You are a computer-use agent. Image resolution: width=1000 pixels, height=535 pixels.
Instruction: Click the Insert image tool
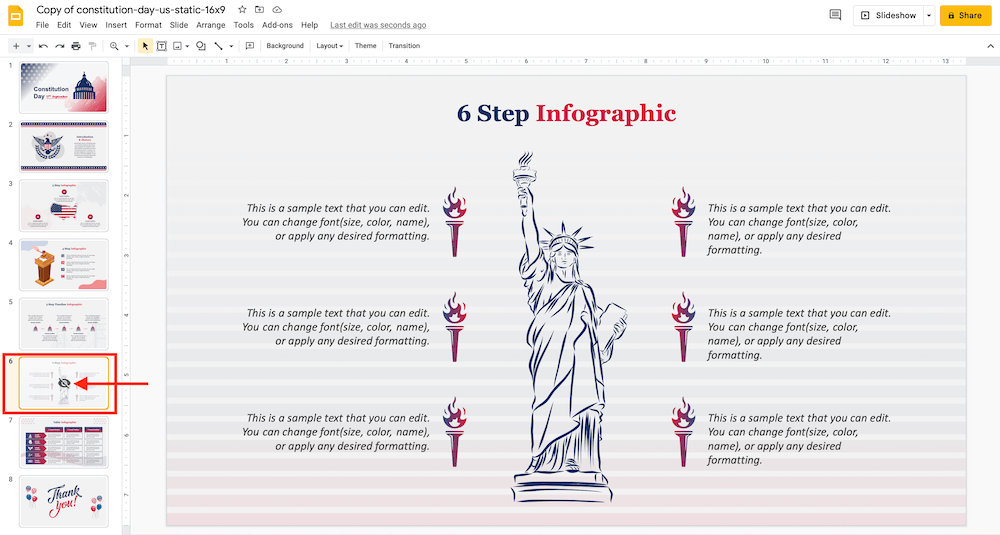coord(177,46)
